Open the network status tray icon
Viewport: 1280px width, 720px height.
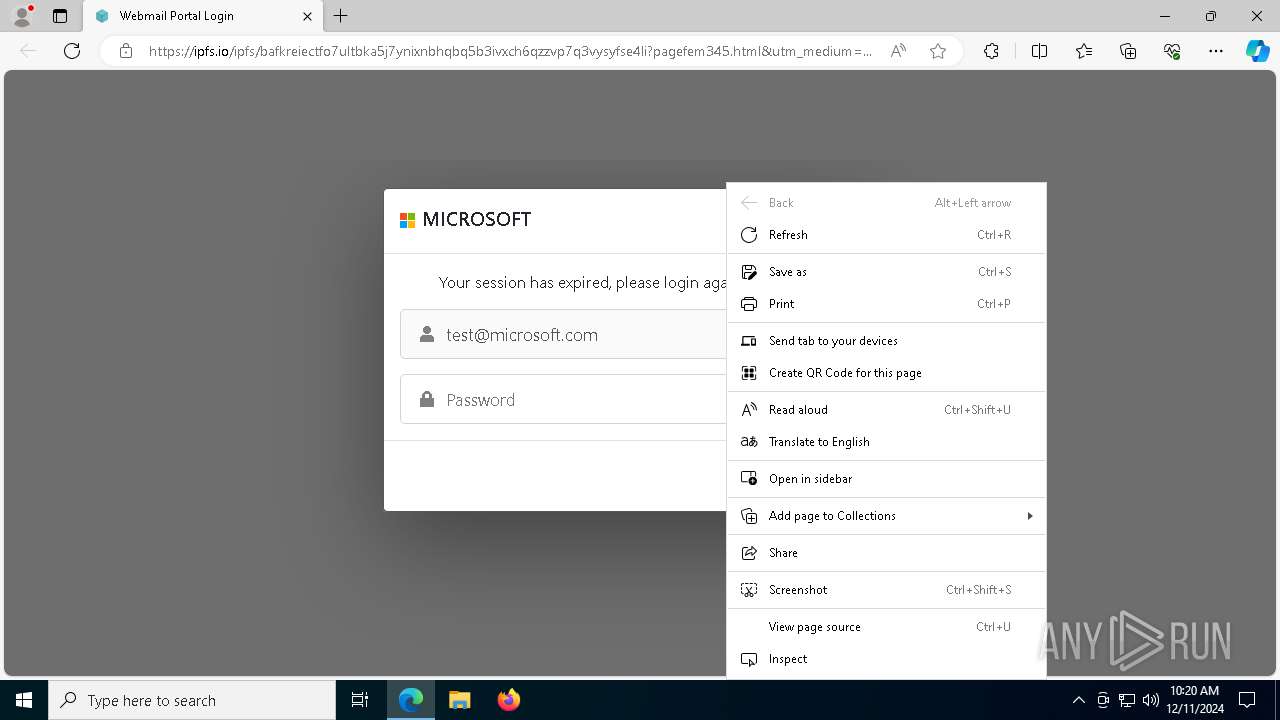click(1127, 700)
